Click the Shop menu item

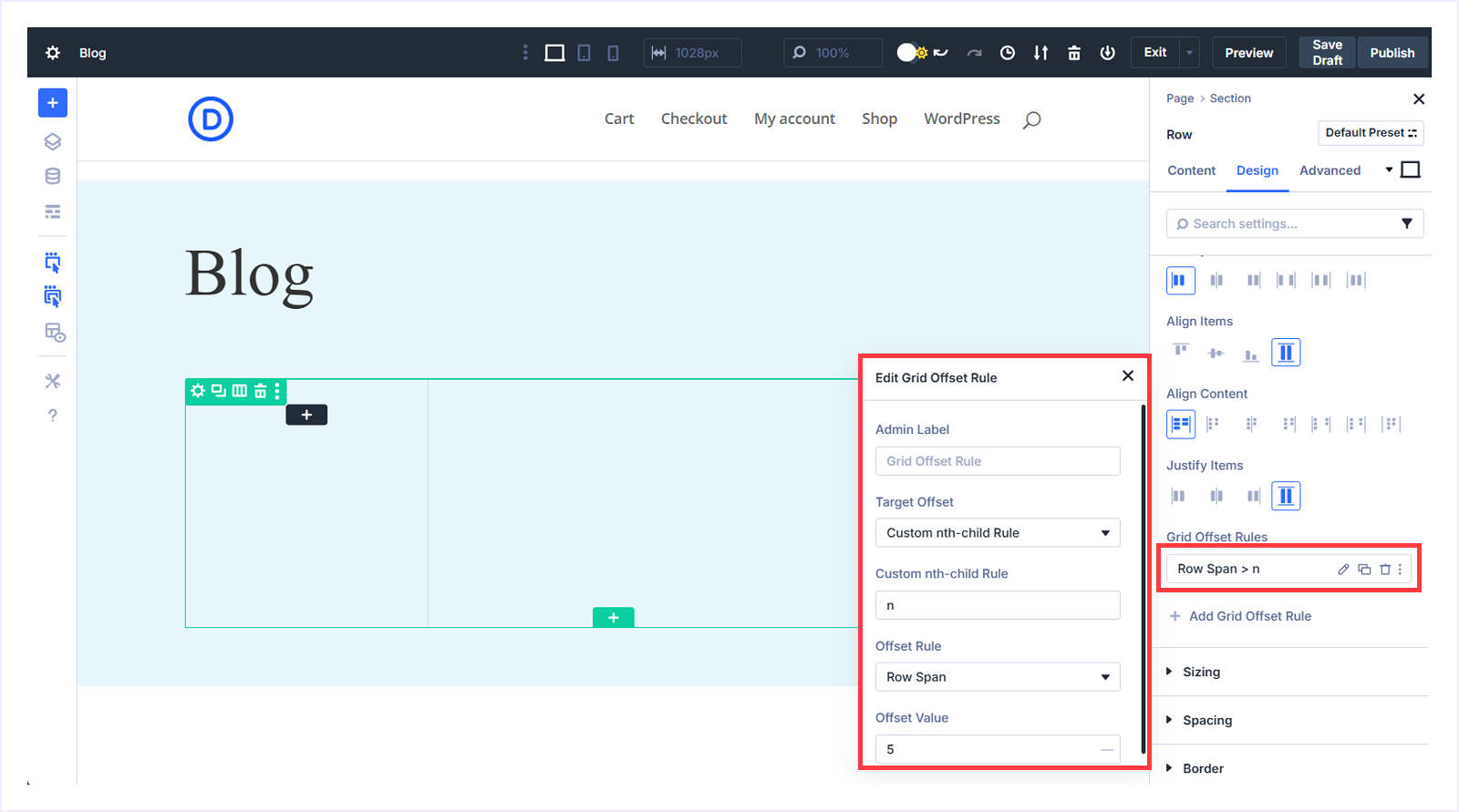point(879,118)
